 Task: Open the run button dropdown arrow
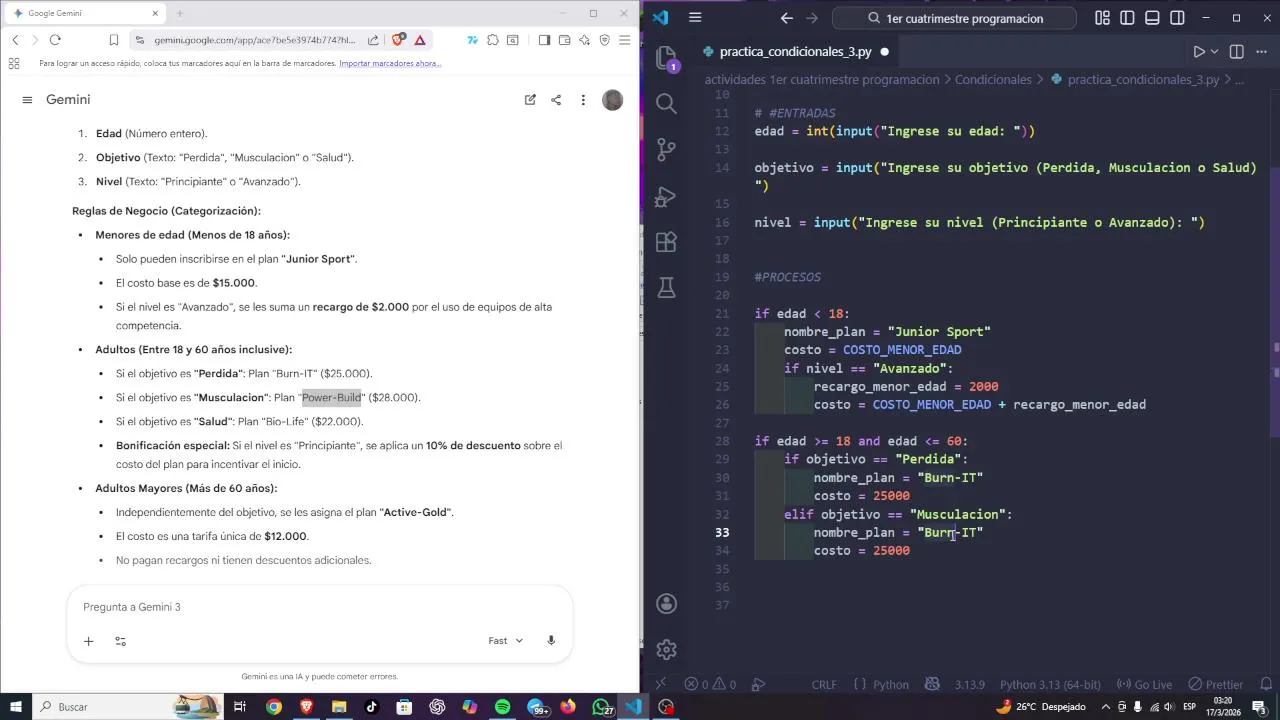1215,51
